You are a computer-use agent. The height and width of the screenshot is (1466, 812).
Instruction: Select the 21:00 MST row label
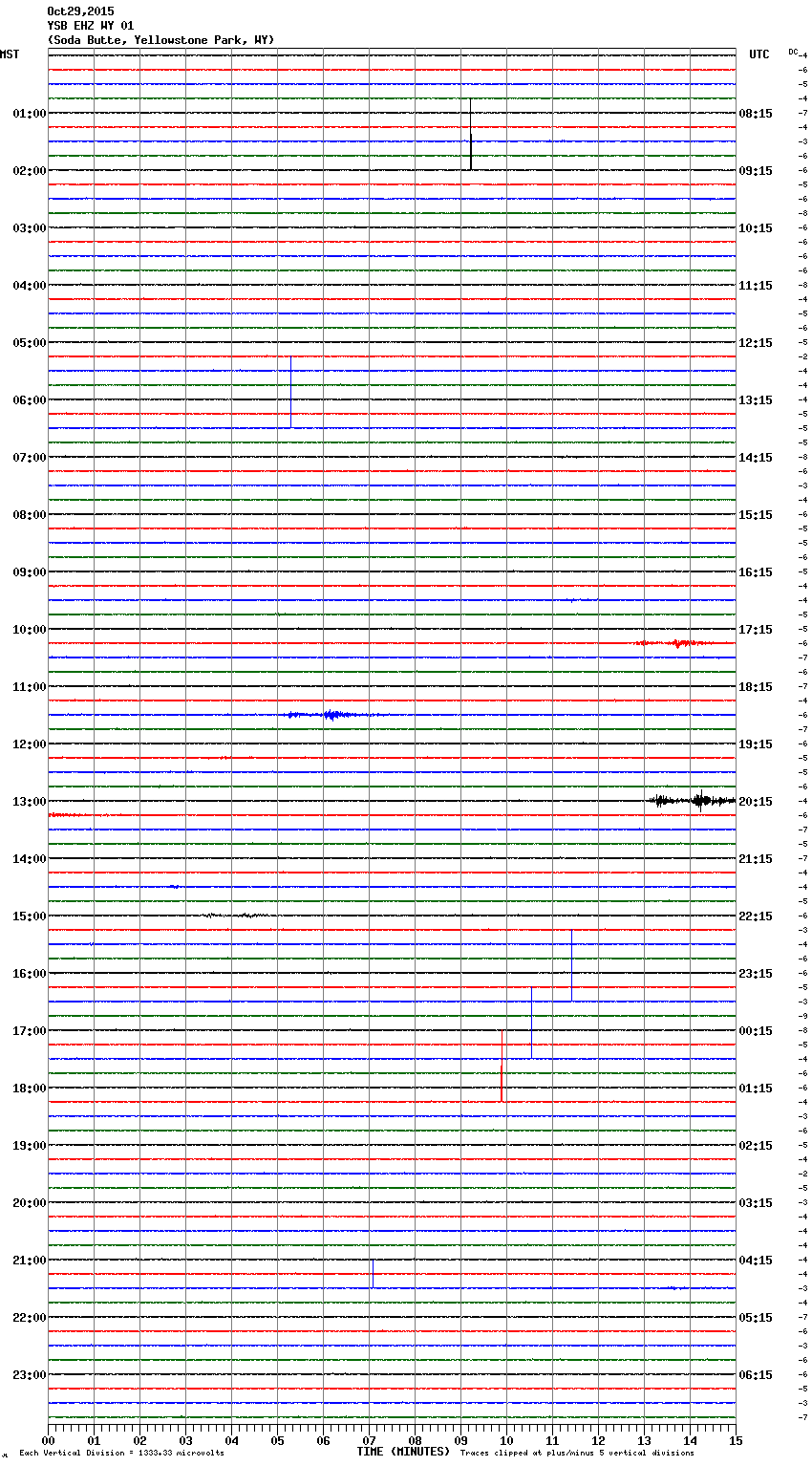30,1261
